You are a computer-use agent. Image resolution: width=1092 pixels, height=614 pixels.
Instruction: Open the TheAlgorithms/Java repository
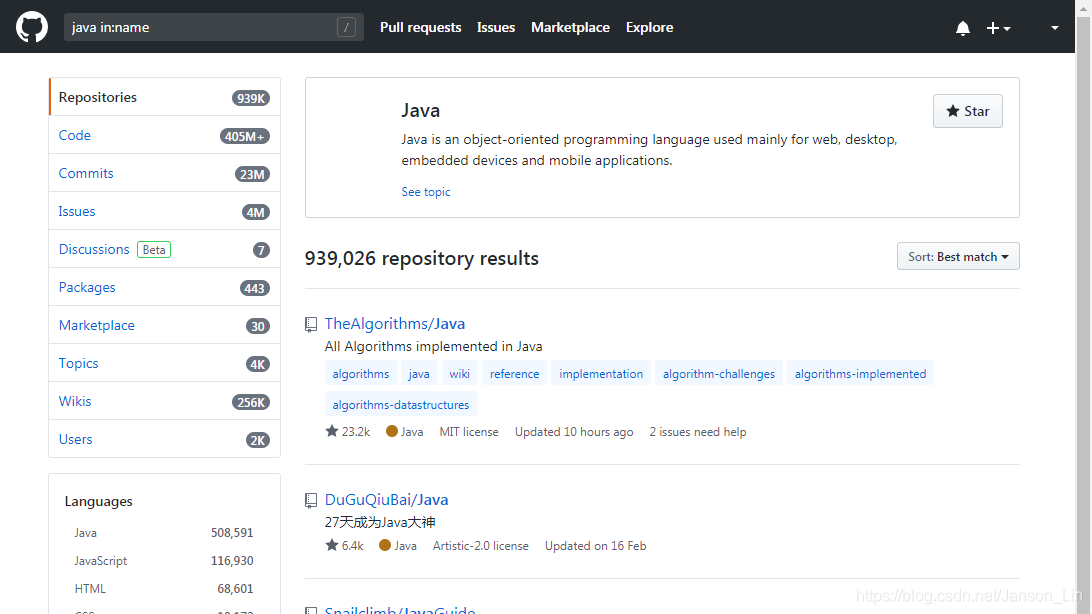[x=394, y=324]
